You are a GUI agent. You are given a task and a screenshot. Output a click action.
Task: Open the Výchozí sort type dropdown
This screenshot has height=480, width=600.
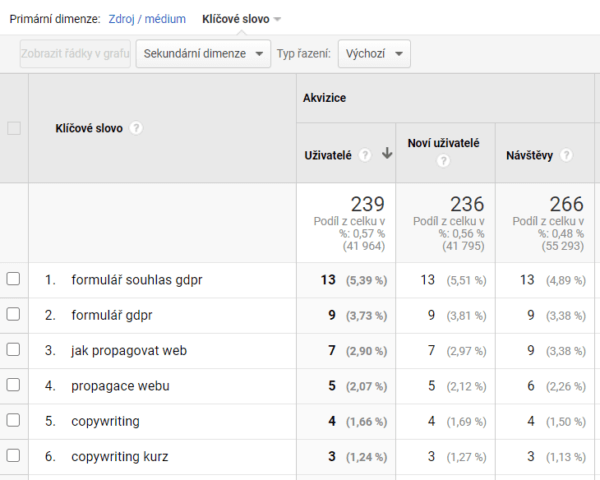click(x=374, y=54)
